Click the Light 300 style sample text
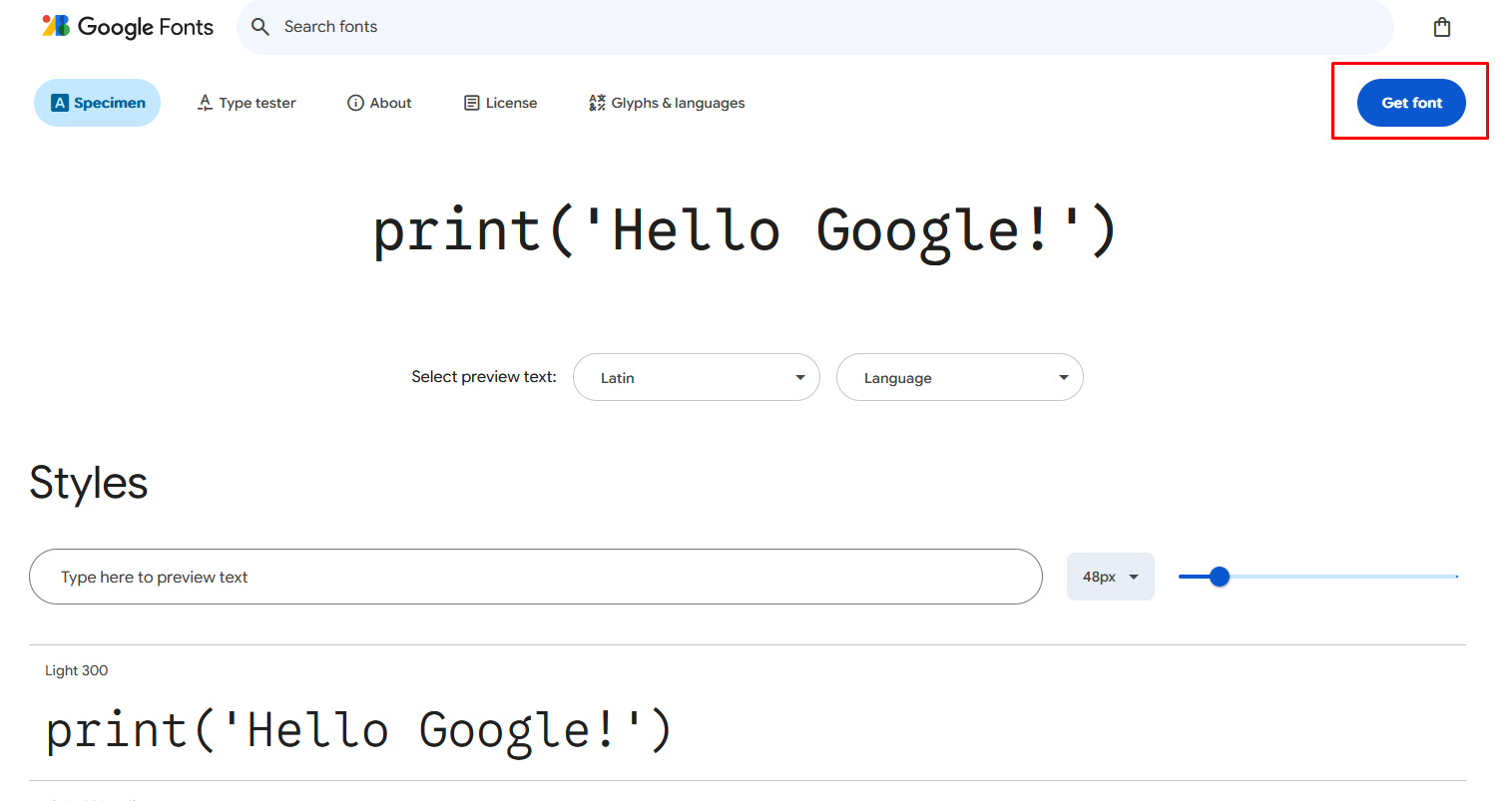This screenshot has width=1512, height=801. [359, 730]
